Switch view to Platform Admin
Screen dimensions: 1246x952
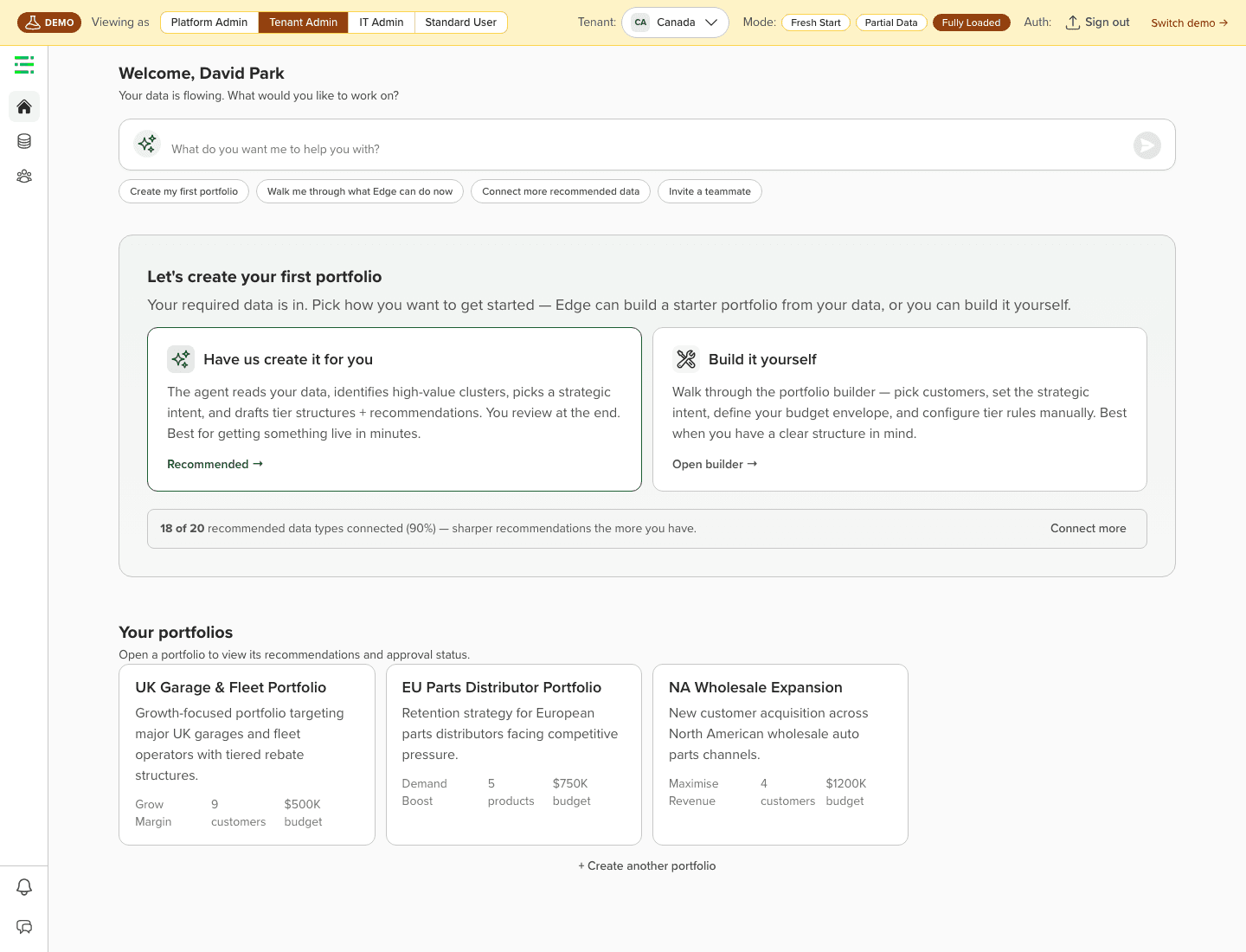click(209, 23)
